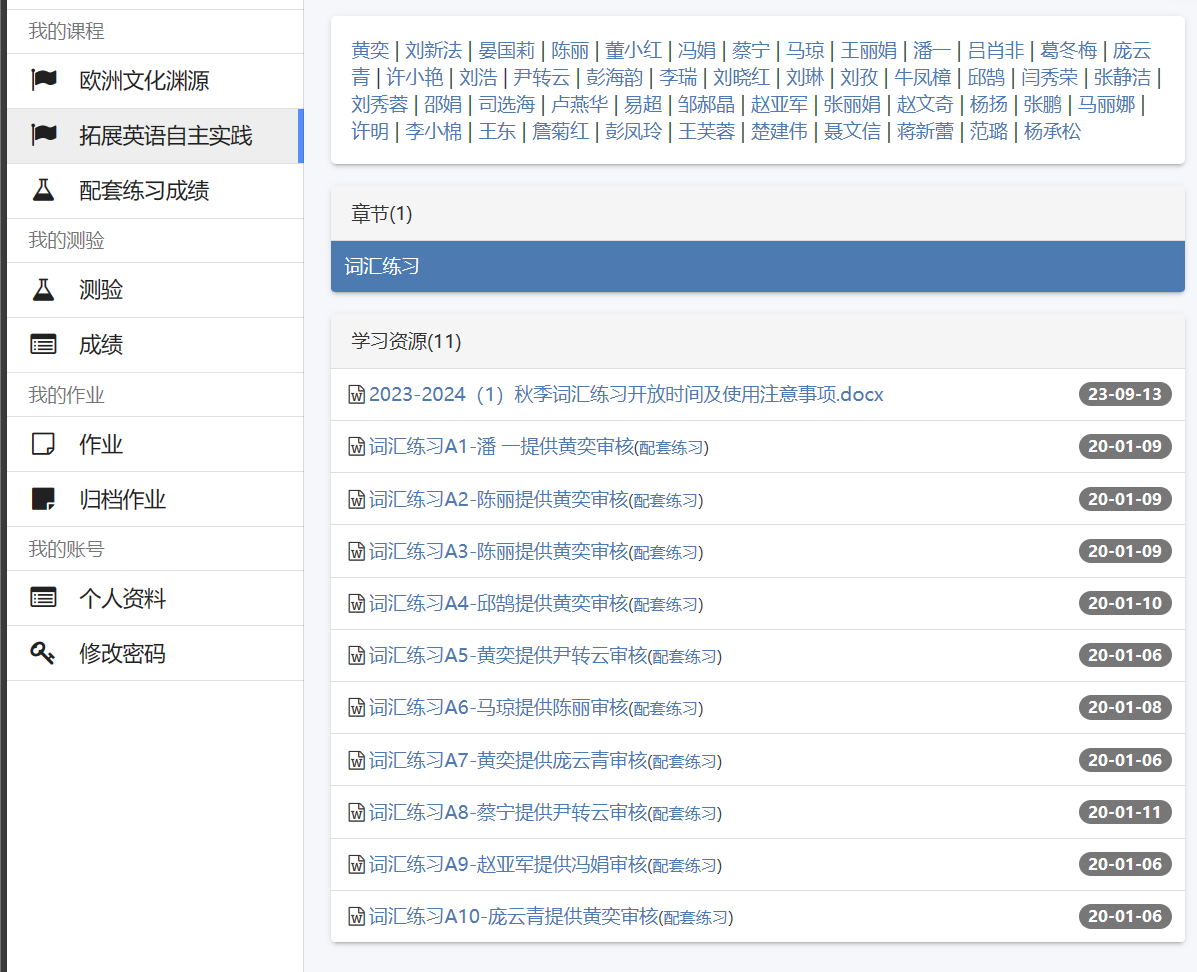The image size is (1197, 972).
Task: Open 个人资料 in the sidebar
Action: (x=122, y=598)
